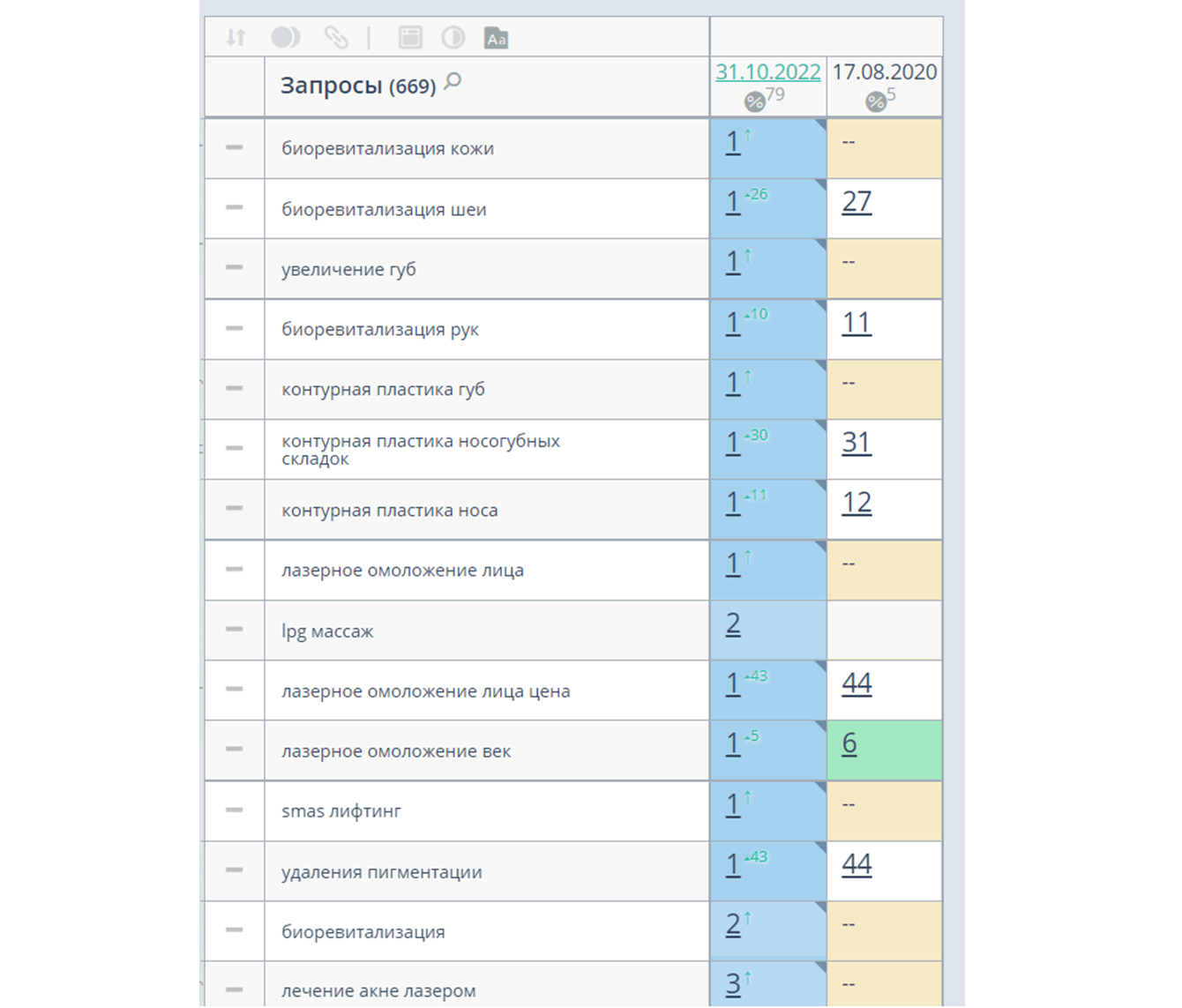This screenshot has width=1182, height=1008.
Task: Open the 31.10.2022 date column link
Action: [x=767, y=72]
